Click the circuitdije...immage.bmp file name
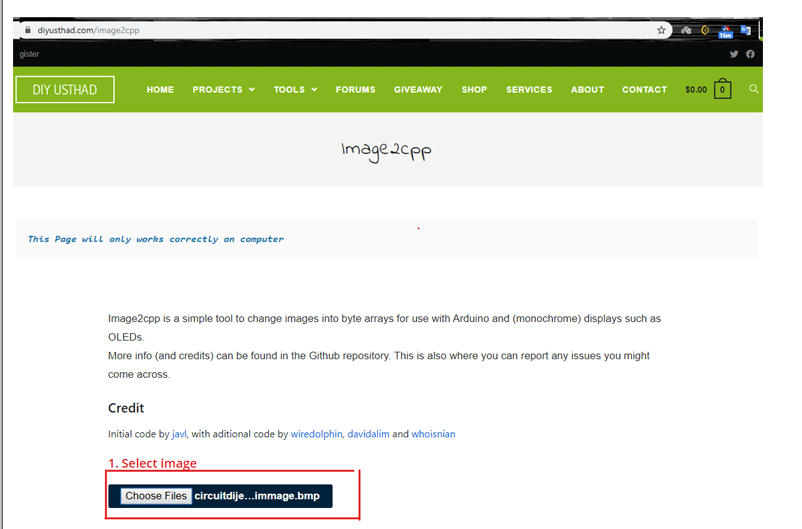 tap(257, 496)
